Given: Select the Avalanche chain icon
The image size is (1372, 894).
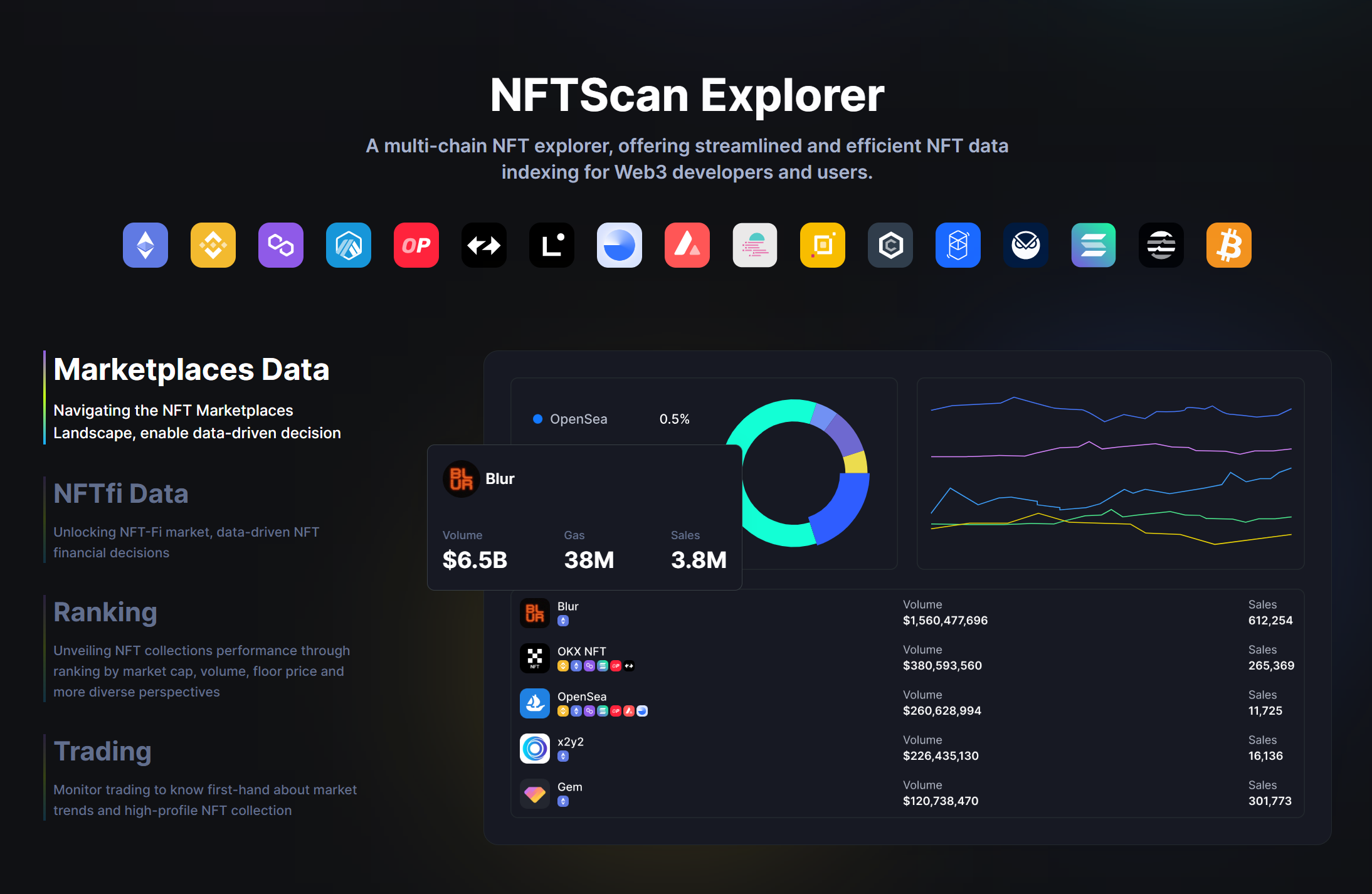Looking at the screenshot, I should [687, 245].
